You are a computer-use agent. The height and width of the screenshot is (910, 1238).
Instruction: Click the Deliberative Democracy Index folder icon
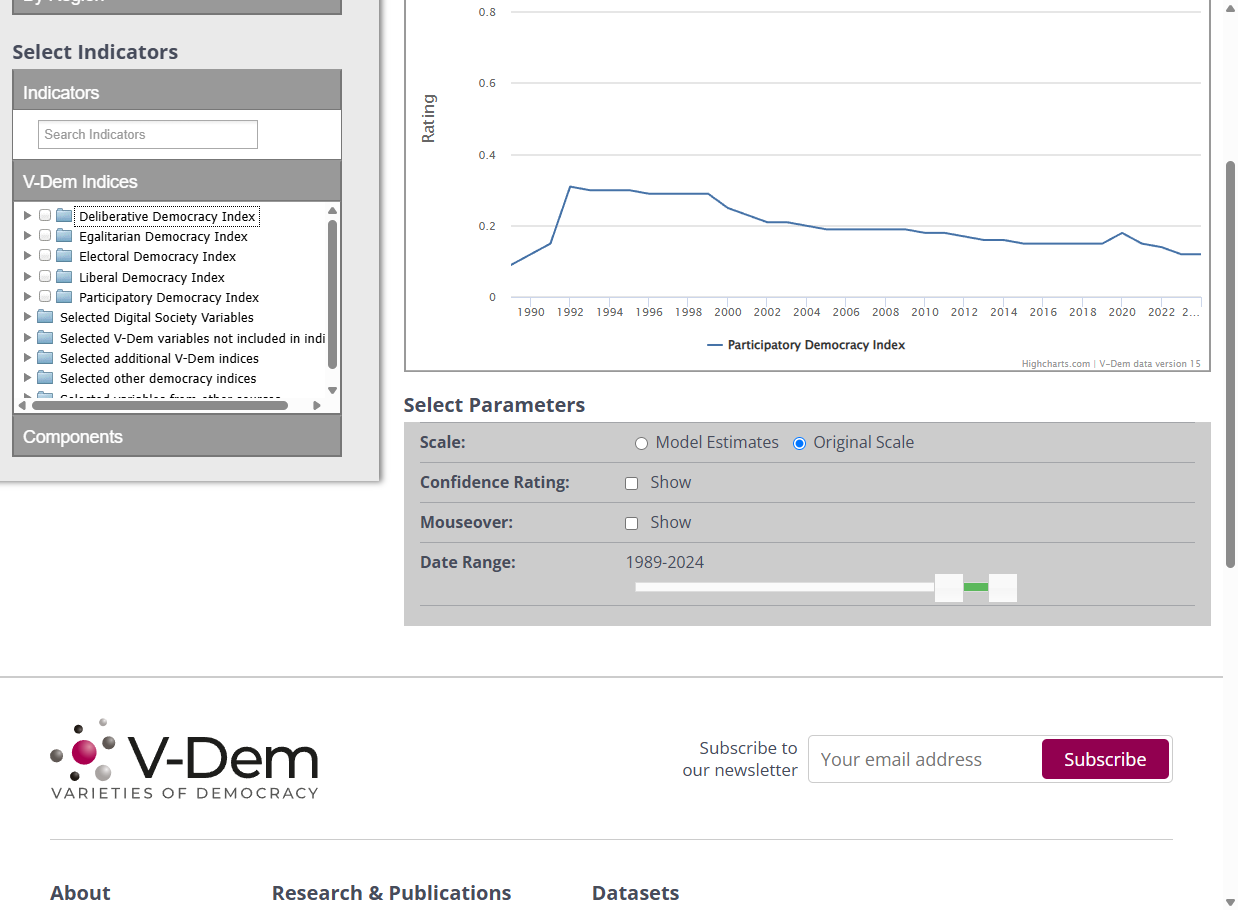64,216
